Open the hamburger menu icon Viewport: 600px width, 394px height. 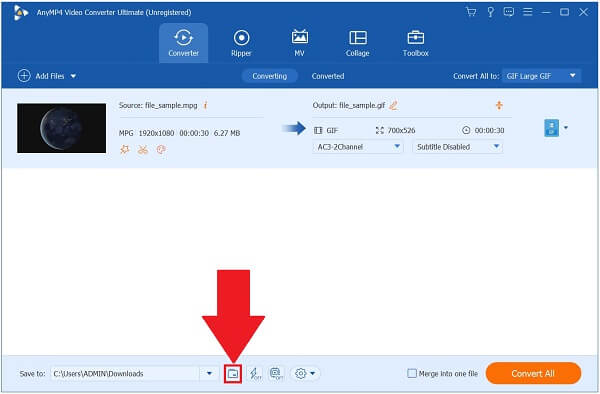tap(528, 12)
